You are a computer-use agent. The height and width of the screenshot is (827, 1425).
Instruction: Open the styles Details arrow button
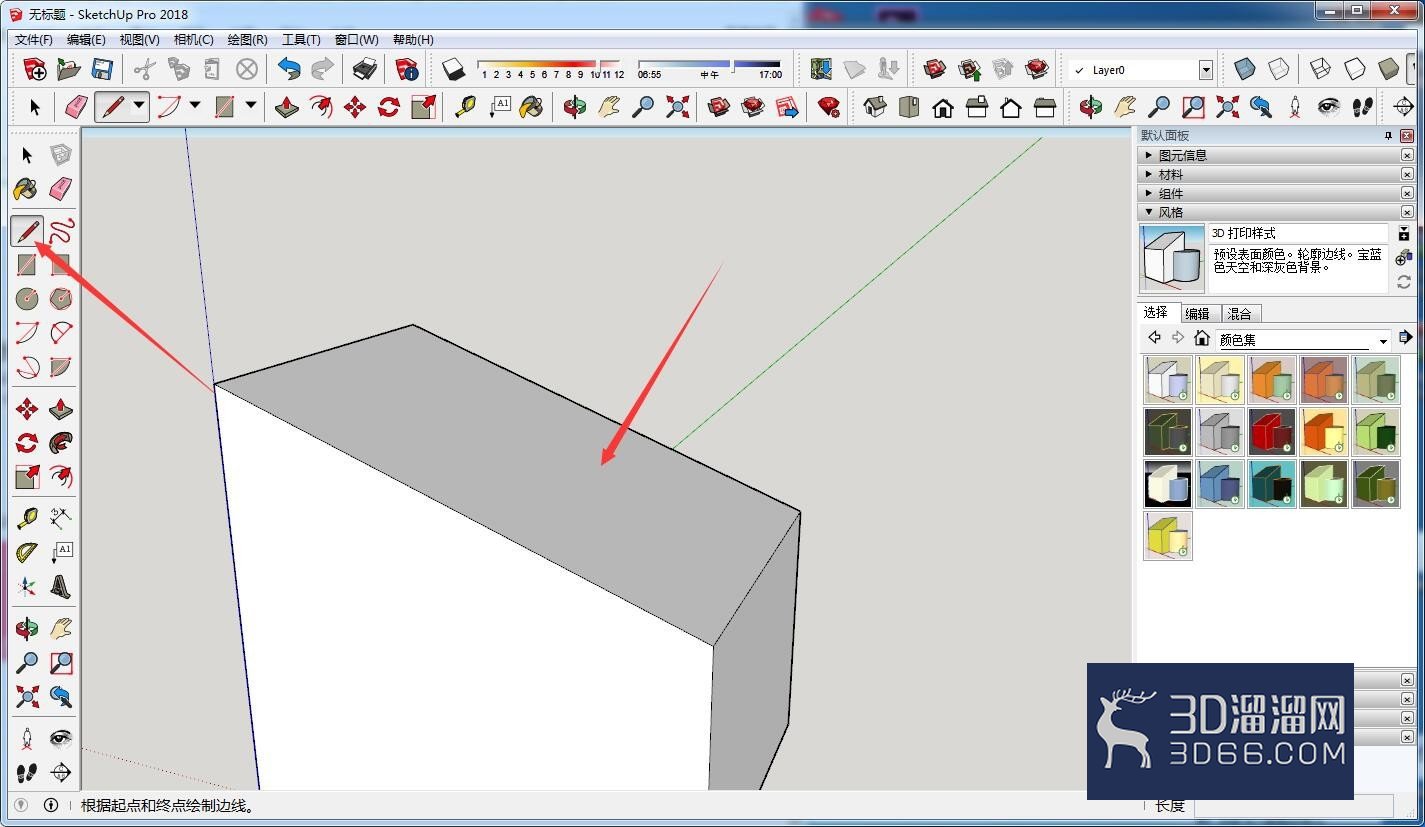tap(1406, 337)
